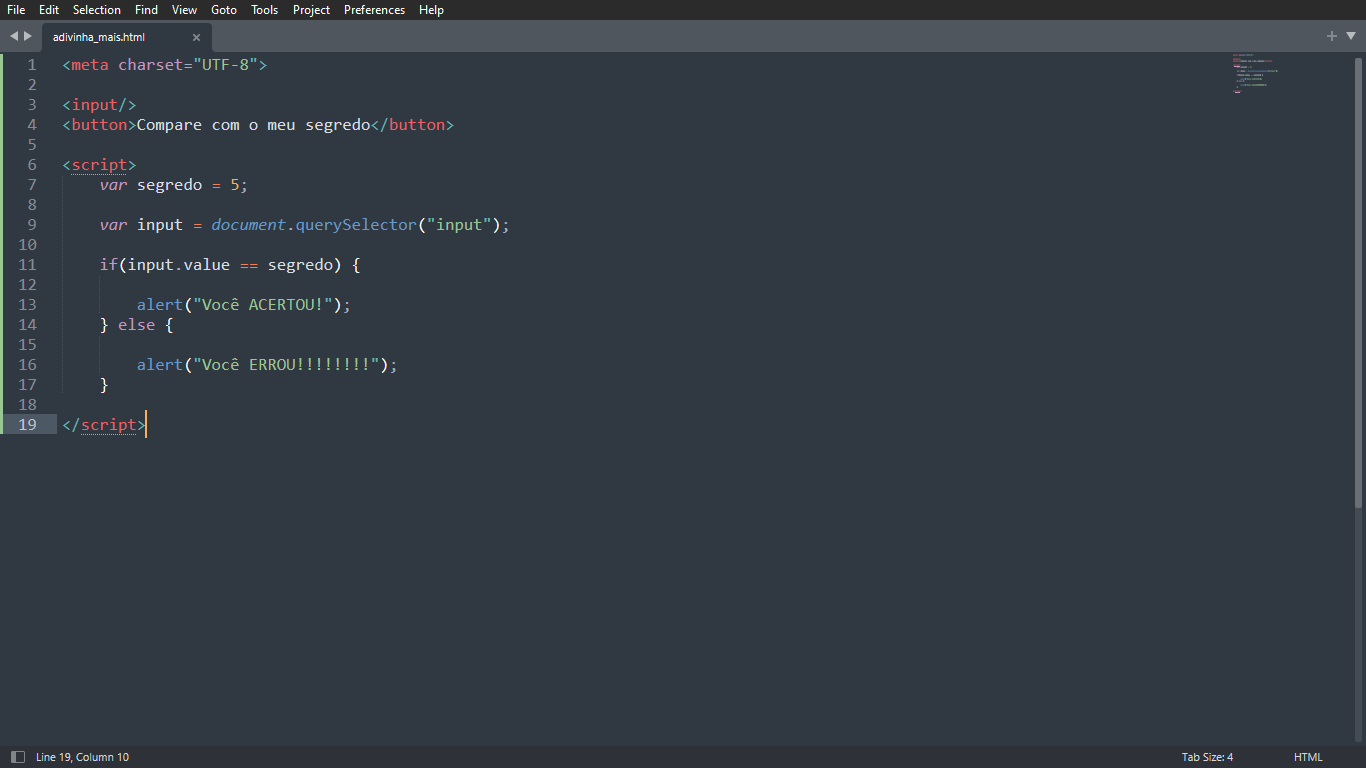
Task: Change HTML syntax in status bar
Action: point(1308,757)
